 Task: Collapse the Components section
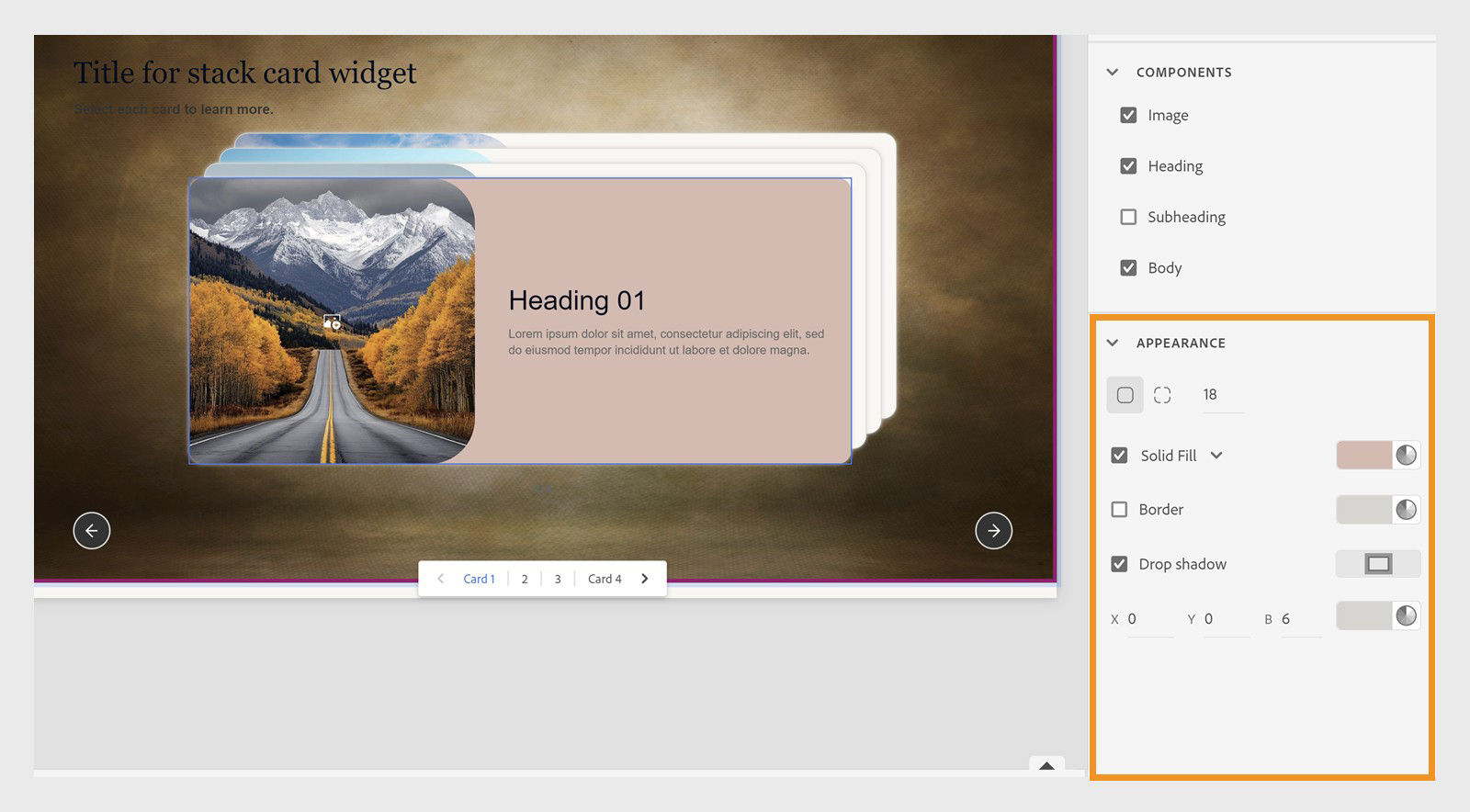coord(1113,72)
